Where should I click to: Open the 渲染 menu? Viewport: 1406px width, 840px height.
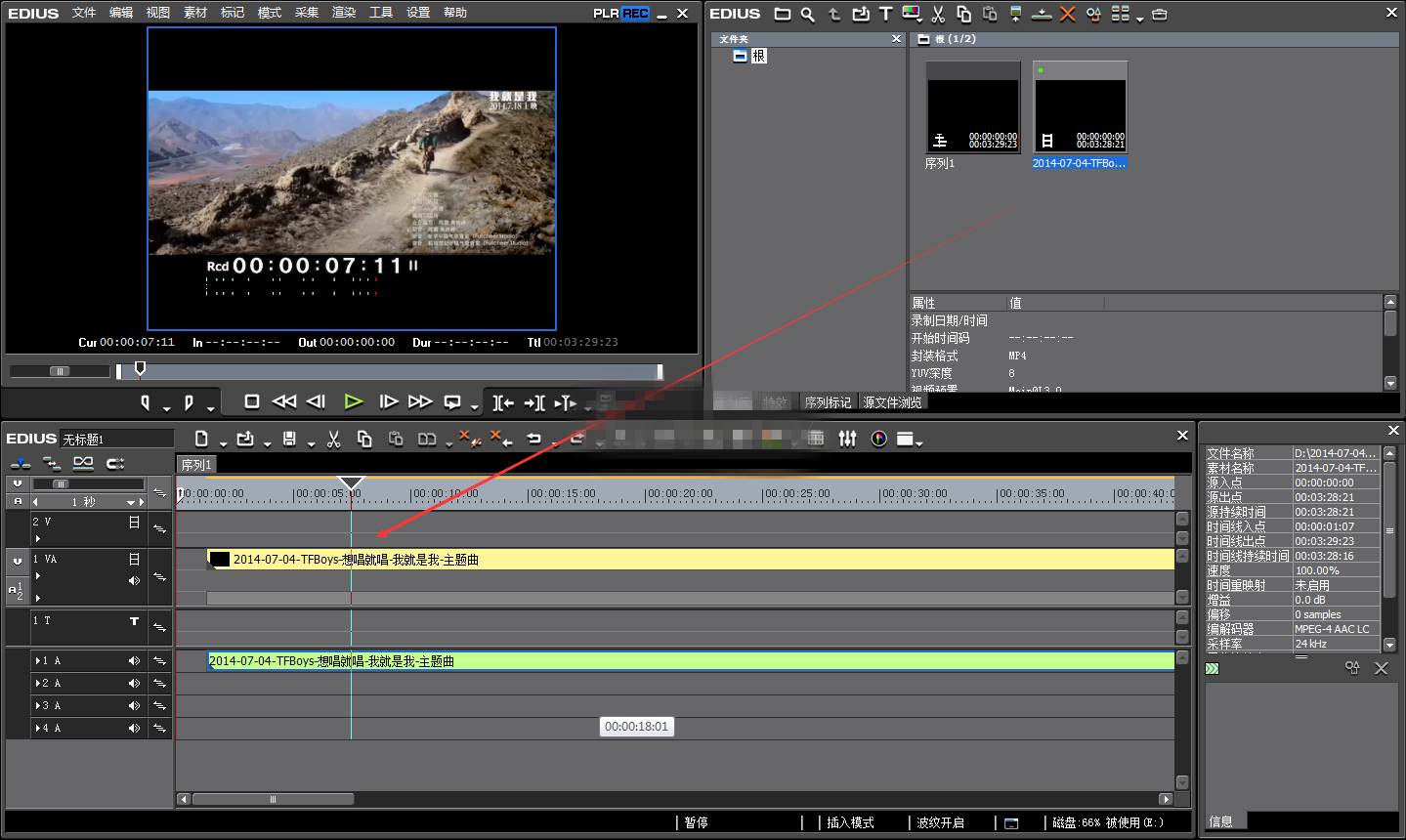344,13
